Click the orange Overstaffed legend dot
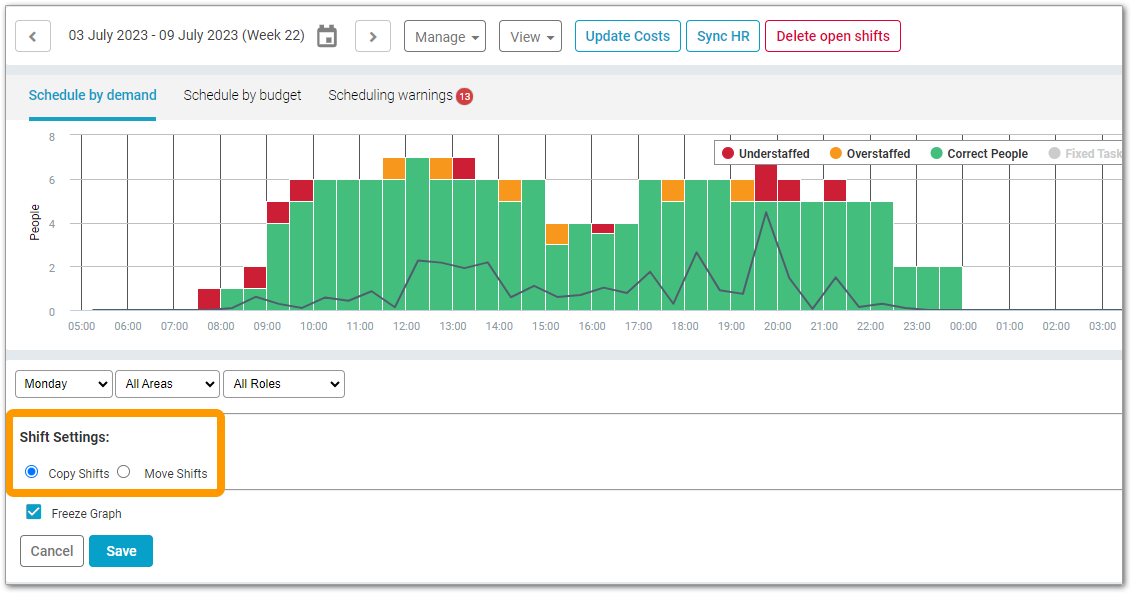 835,153
